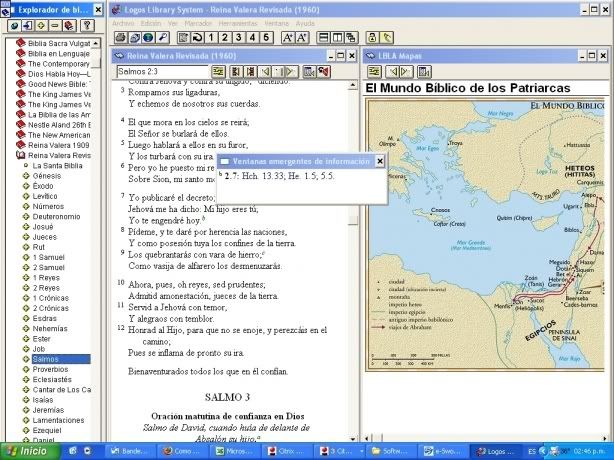614x460 pixels.
Task: Click the Print toolbar icon
Action: point(120,38)
